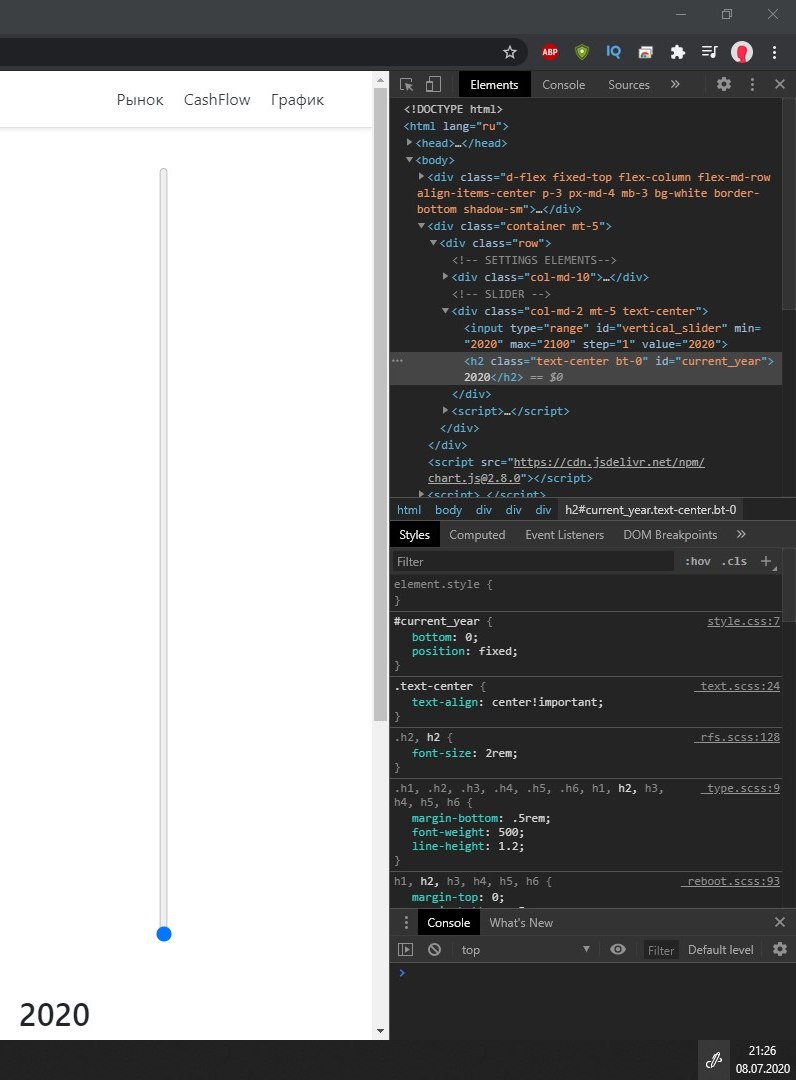The width and height of the screenshot is (796, 1080).
Task: Show the console sidebar
Action: pos(406,949)
